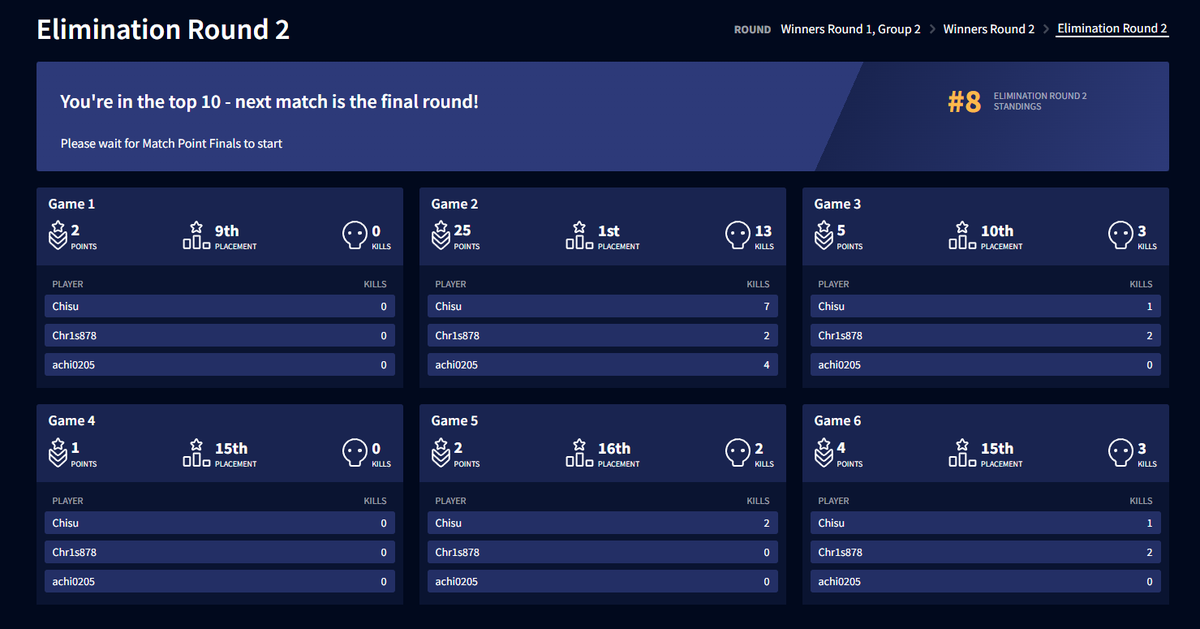Click the Chisu row in Game 6
The image size is (1200, 629).
pyautogui.click(x=985, y=523)
